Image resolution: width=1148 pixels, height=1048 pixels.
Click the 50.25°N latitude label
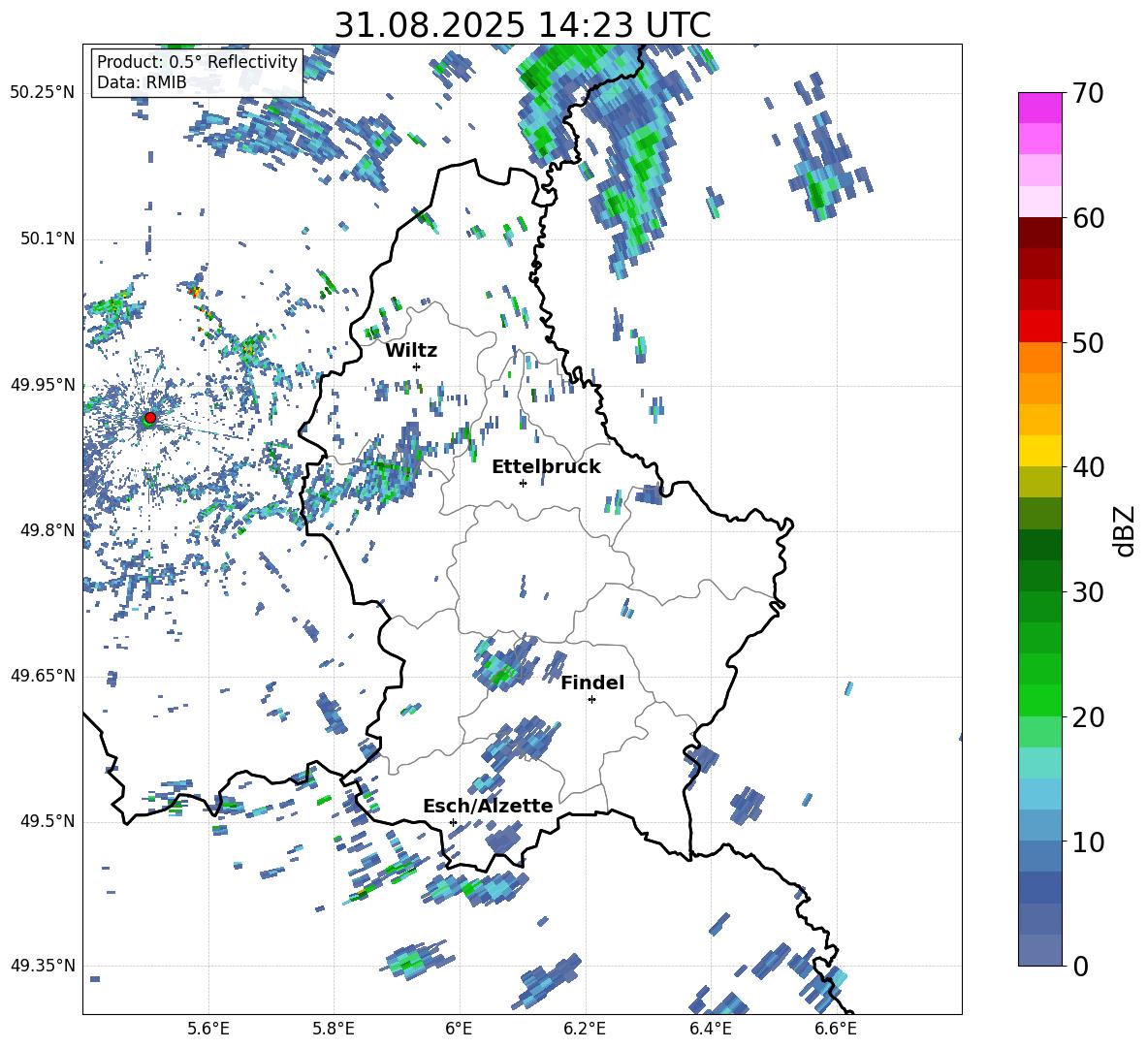point(43,93)
